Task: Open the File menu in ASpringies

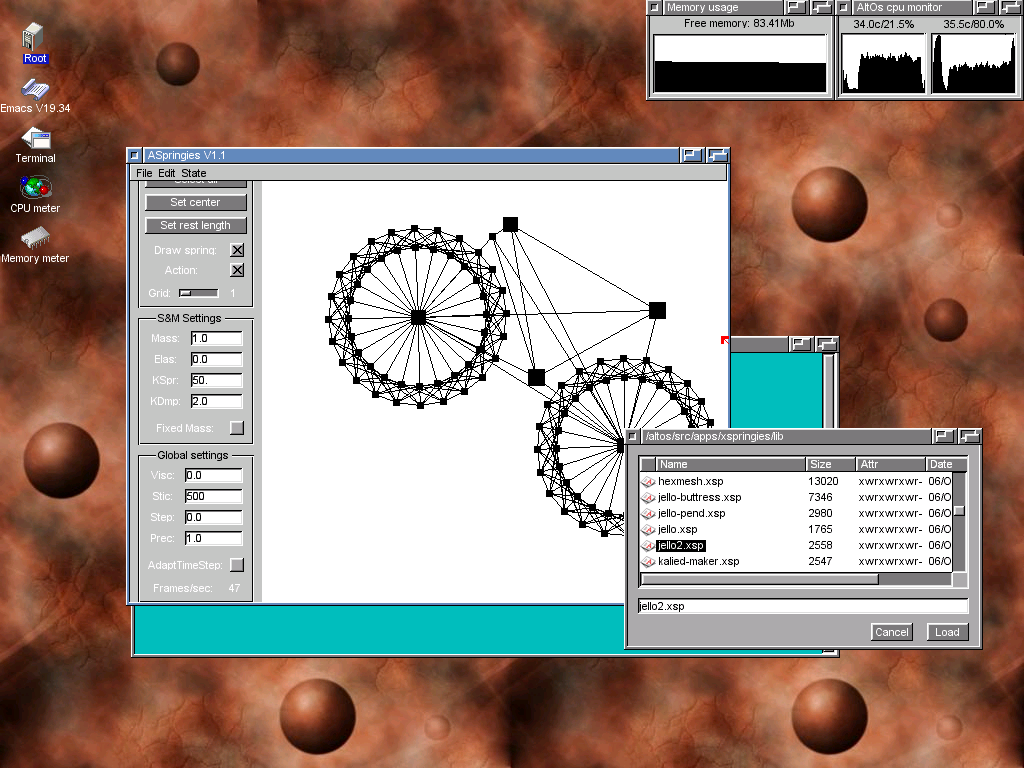Action: pos(144,173)
